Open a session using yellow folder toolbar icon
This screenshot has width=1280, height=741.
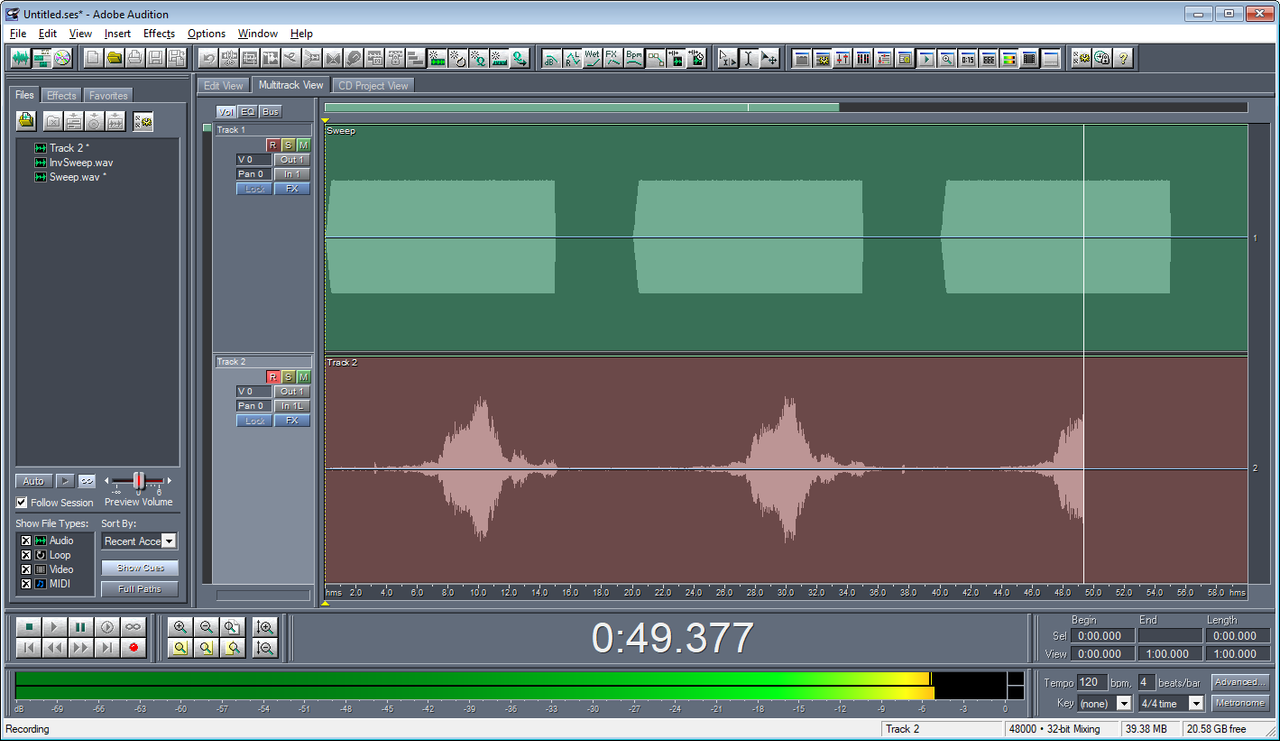coord(114,58)
